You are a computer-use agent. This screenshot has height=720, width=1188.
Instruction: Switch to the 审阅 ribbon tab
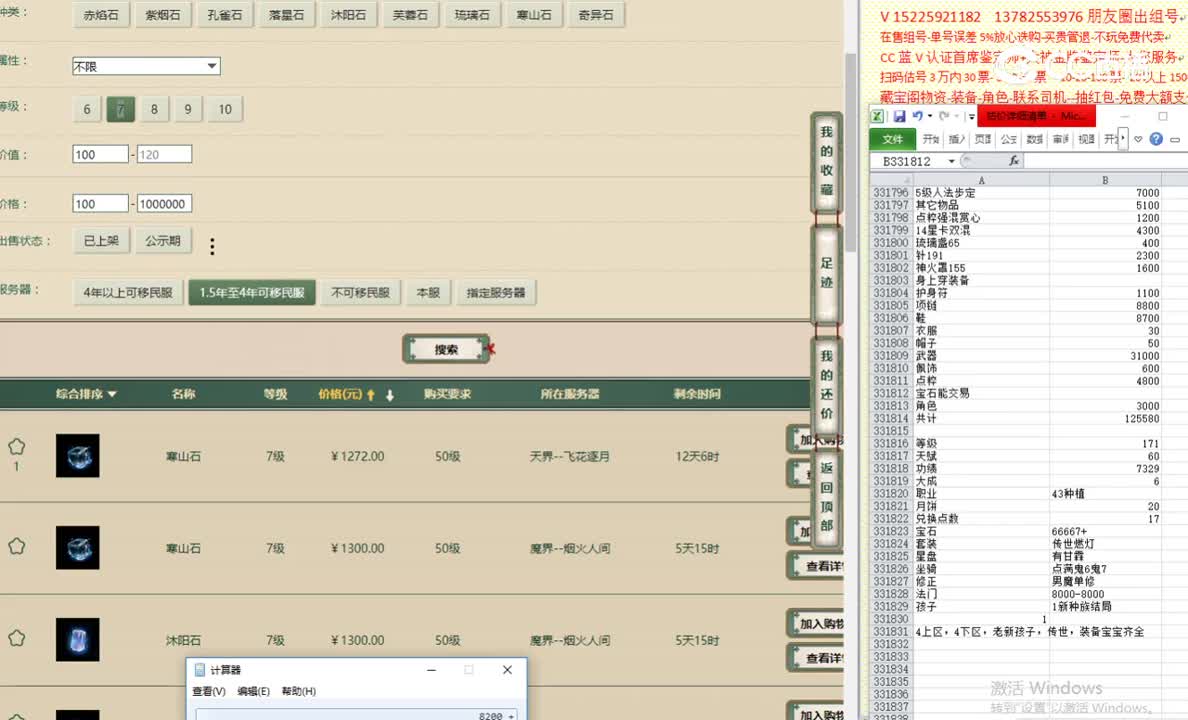1061,139
